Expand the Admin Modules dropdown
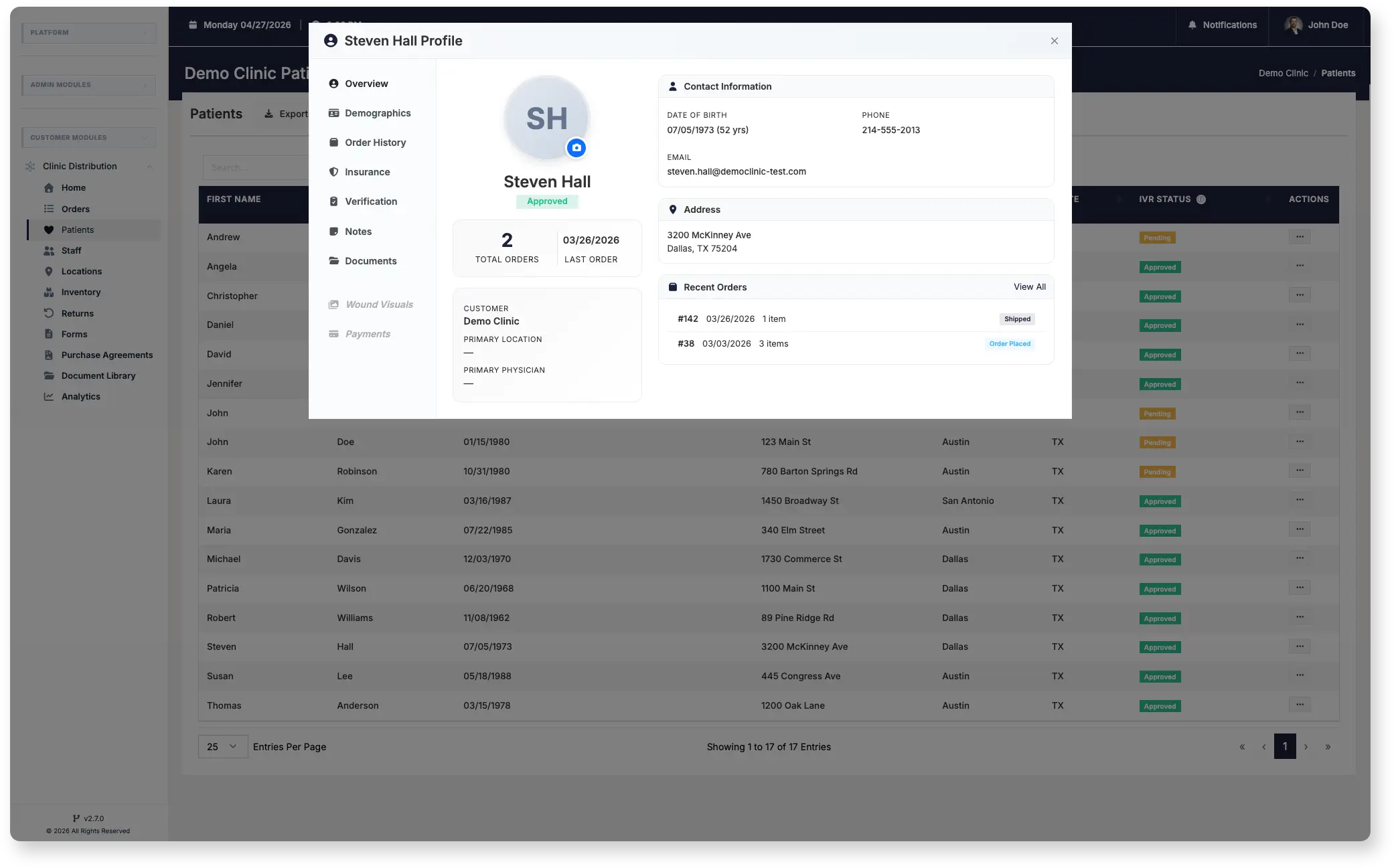This screenshot has width=1394, height=868. click(89, 84)
